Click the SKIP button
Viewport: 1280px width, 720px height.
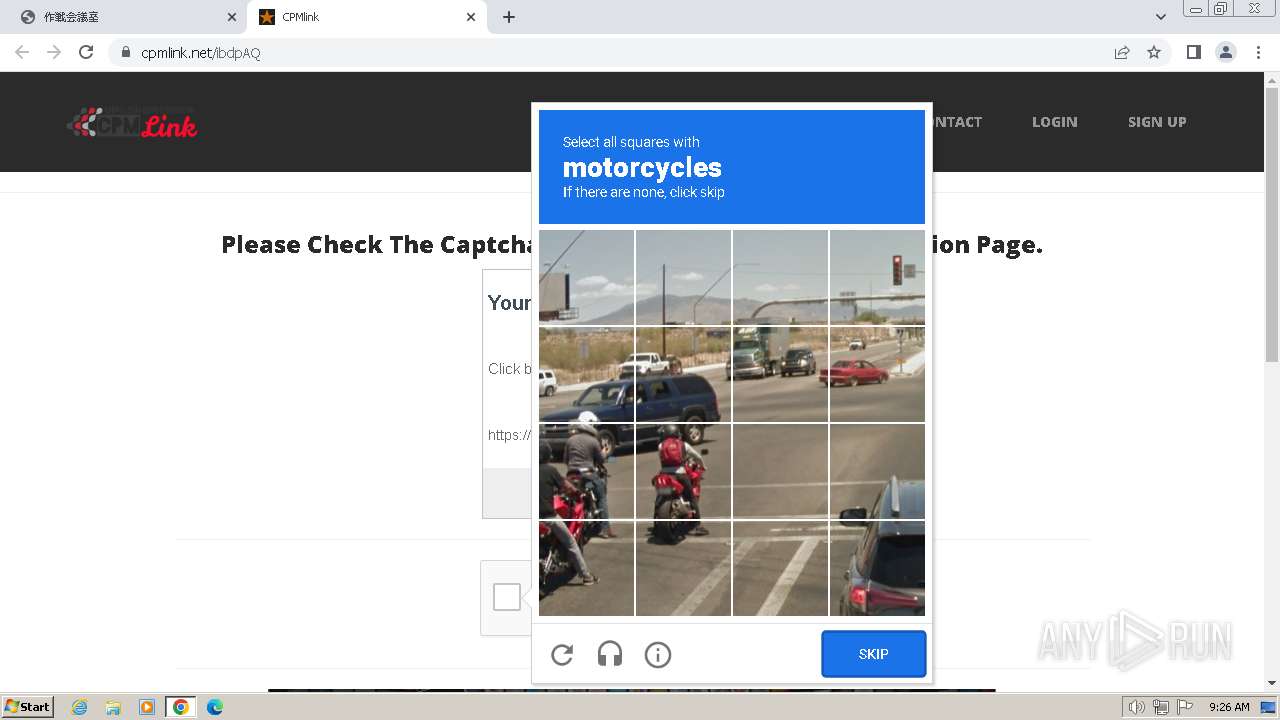[x=874, y=654]
